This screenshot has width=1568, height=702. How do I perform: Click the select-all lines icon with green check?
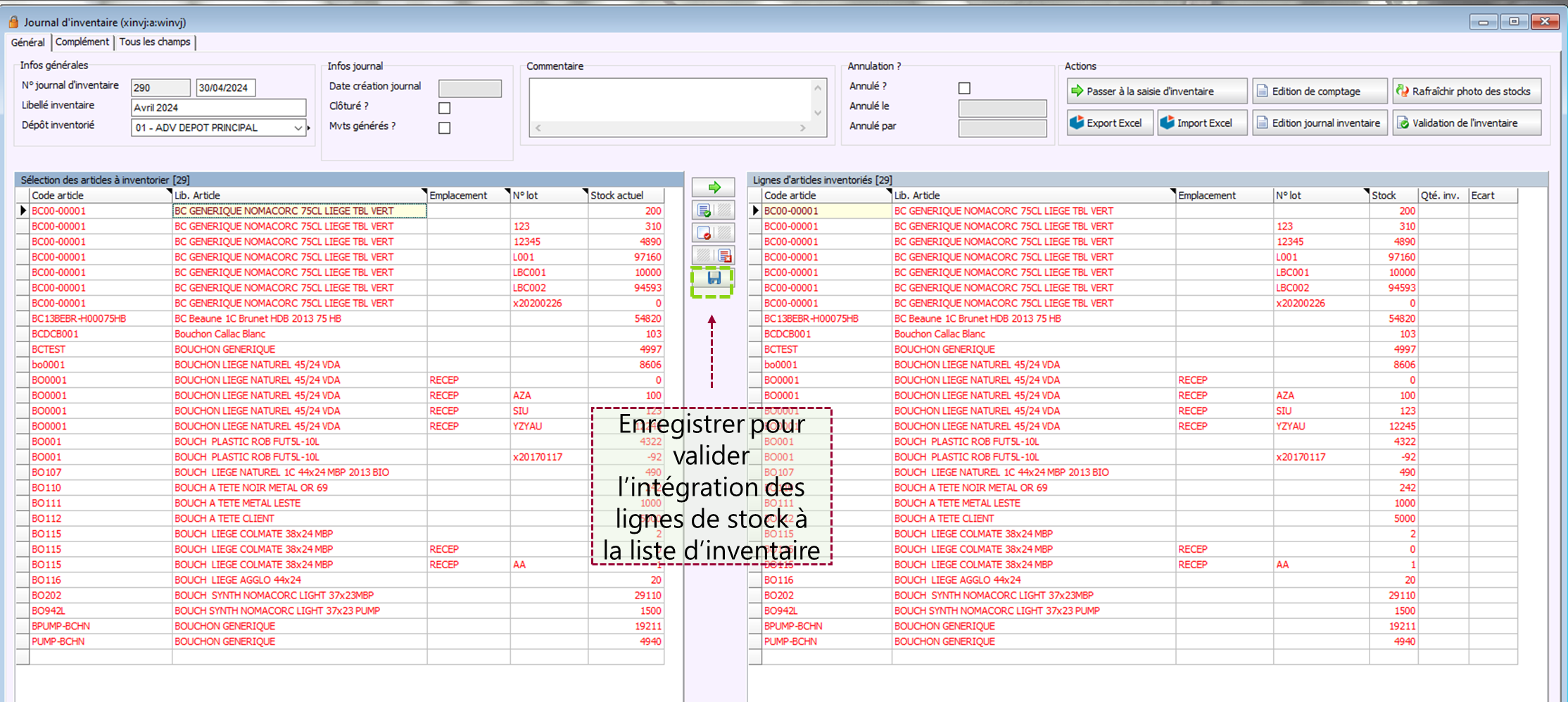(x=704, y=211)
